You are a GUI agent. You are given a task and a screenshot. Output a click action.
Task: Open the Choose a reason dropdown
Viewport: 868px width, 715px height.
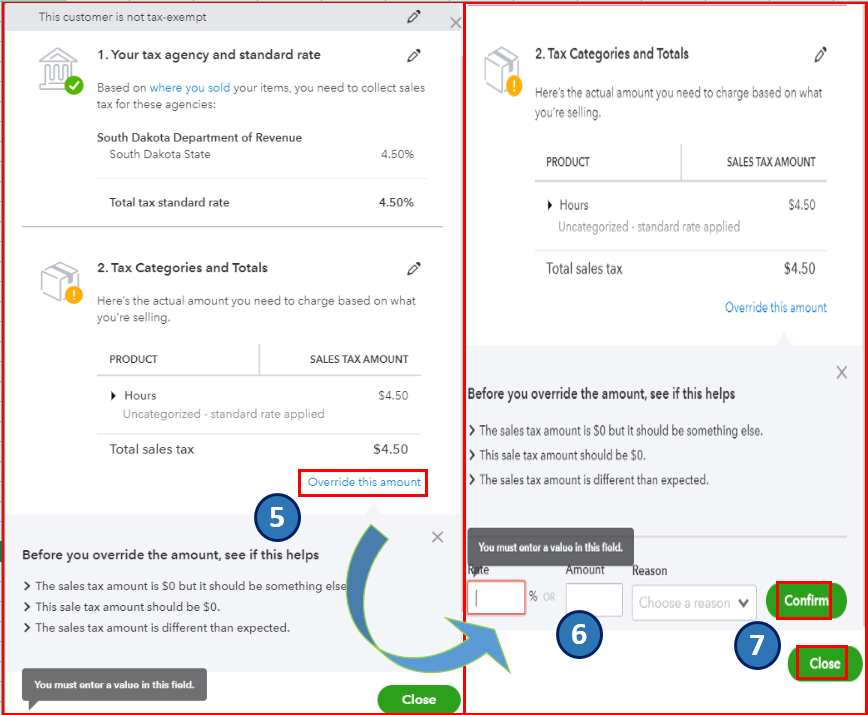tap(694, 602)
